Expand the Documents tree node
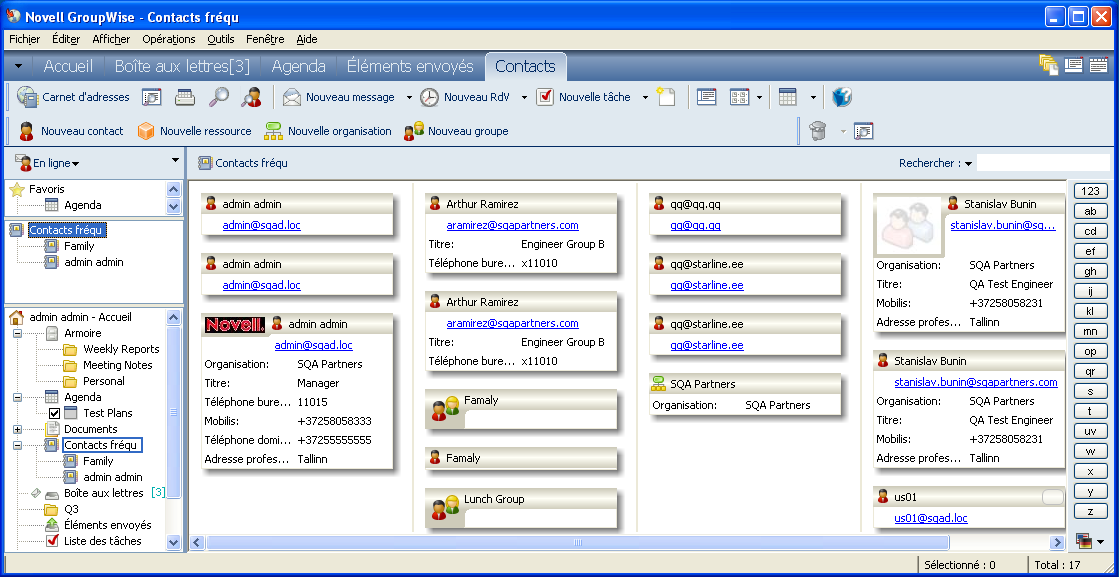Image resolution: width=1119 pixels, height=577 pixels. [17, 429]
